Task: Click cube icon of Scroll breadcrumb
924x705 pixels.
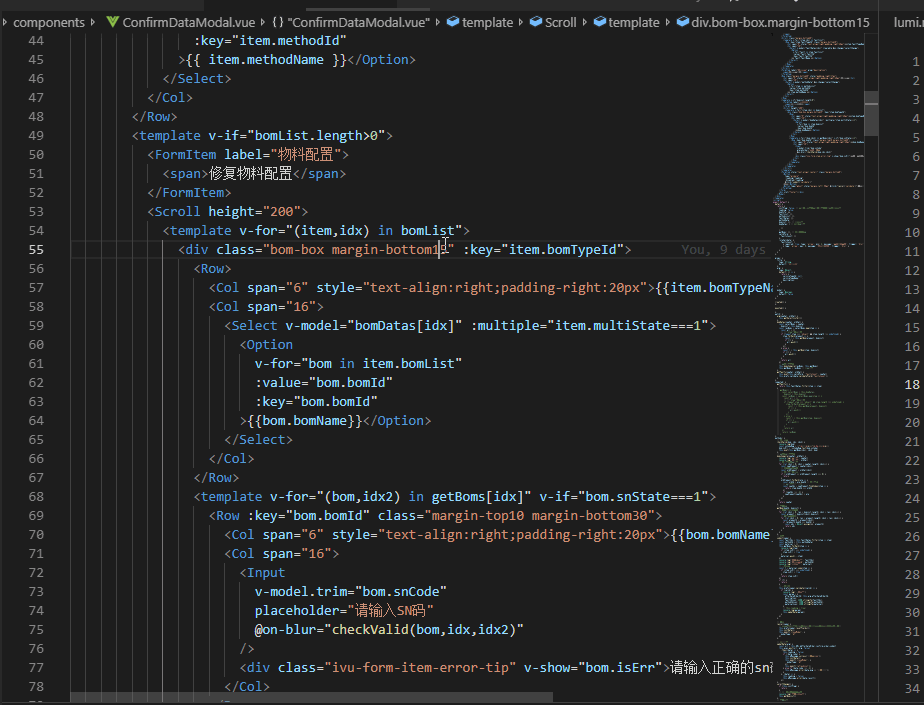Action: 536,22
